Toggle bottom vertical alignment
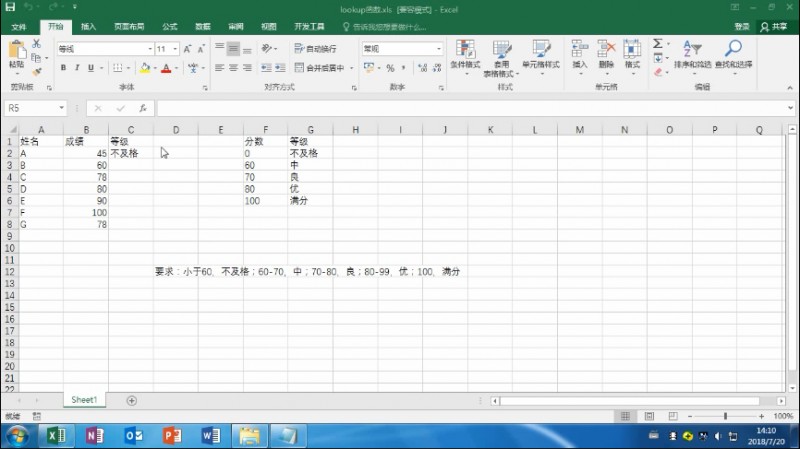This screenshot has height=449, width=800. click(247, 48)
